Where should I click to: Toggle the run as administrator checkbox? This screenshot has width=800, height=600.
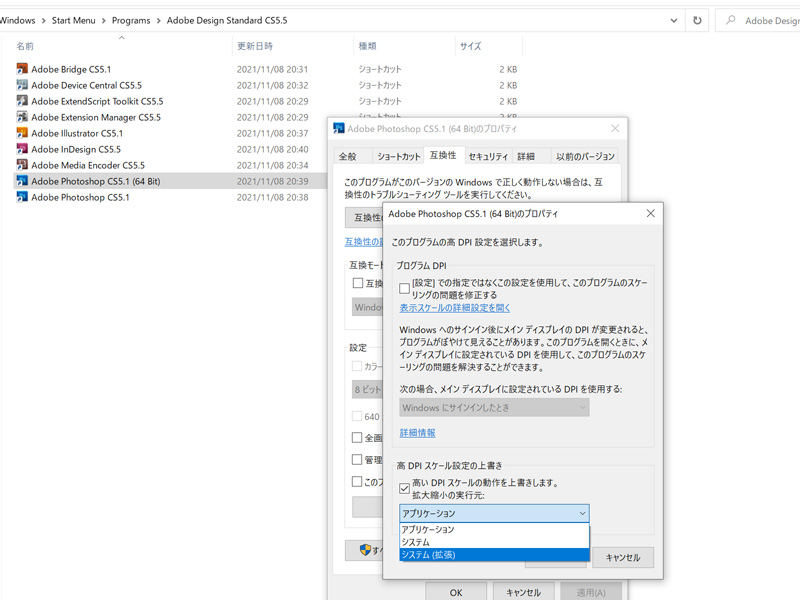click(x=357, y=460)
